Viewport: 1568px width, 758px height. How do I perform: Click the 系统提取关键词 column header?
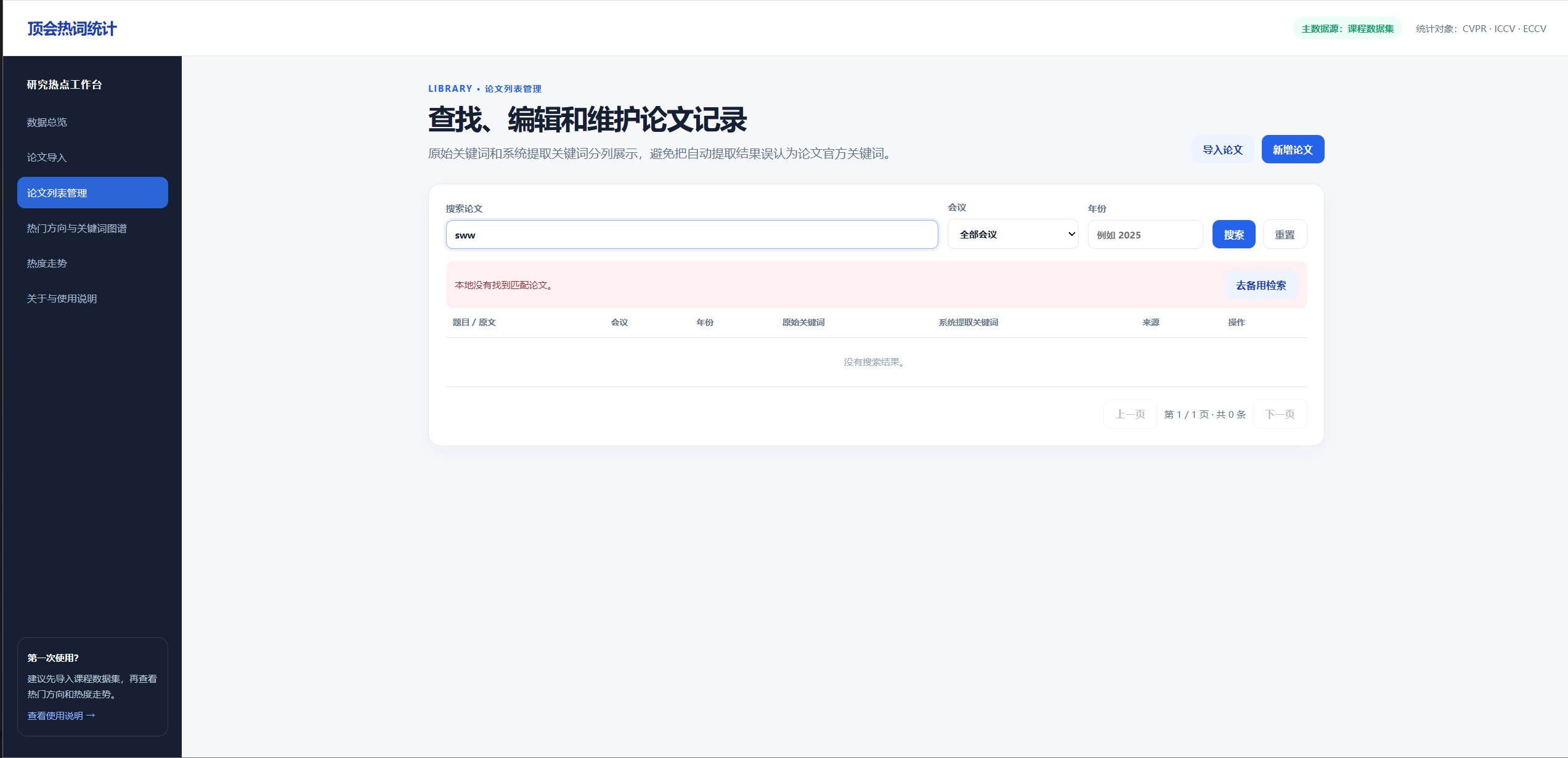(x=968, y=322)
